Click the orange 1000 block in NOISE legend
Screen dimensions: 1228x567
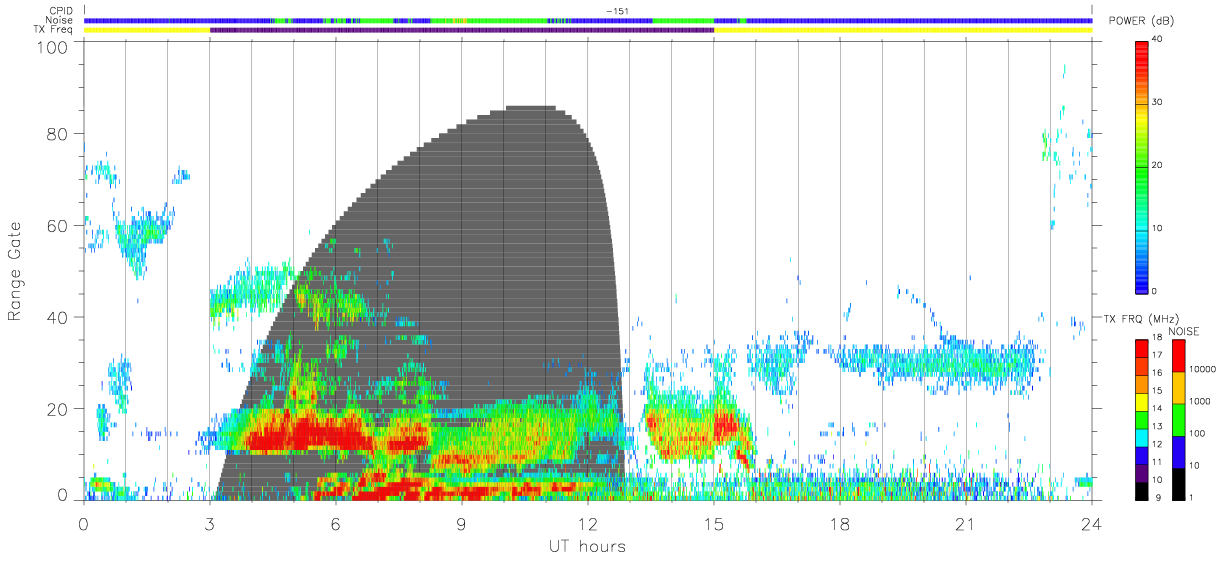point(1177,388)
